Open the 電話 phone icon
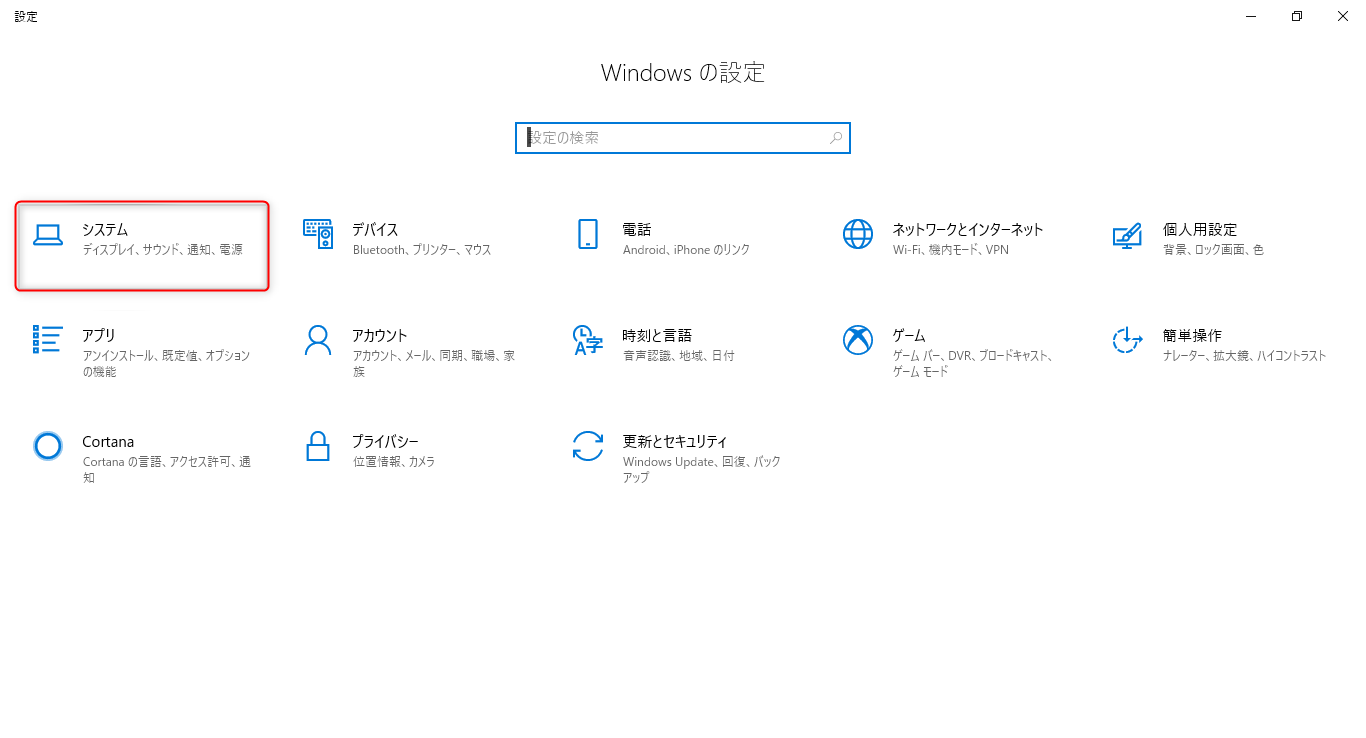The height and width of the screenshot is (738, 1366). coord(588,234)
